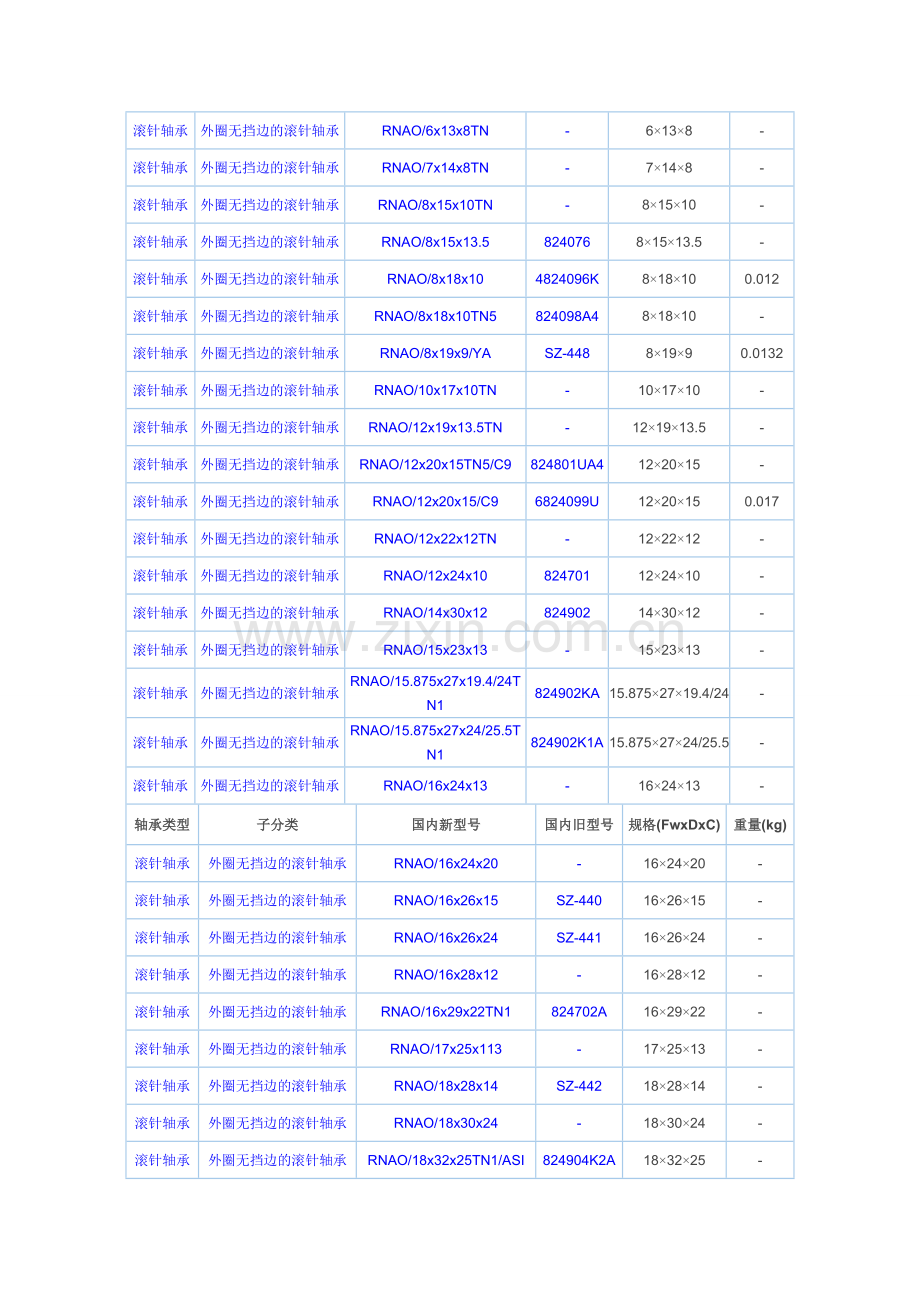Open the RNAO/15x23x13 link
This screenshot has width=920, height=1302.
tap(435, 649)
